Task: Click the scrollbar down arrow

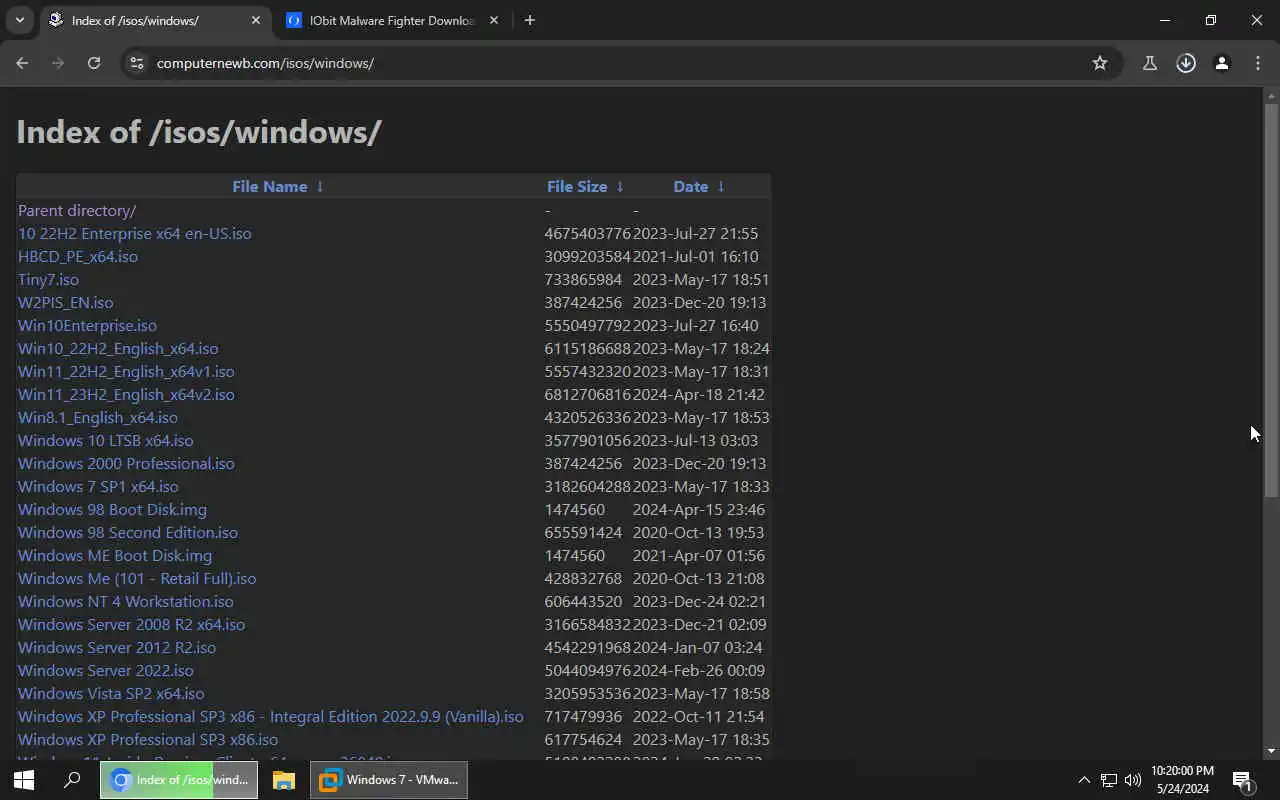Action: 1271,751
